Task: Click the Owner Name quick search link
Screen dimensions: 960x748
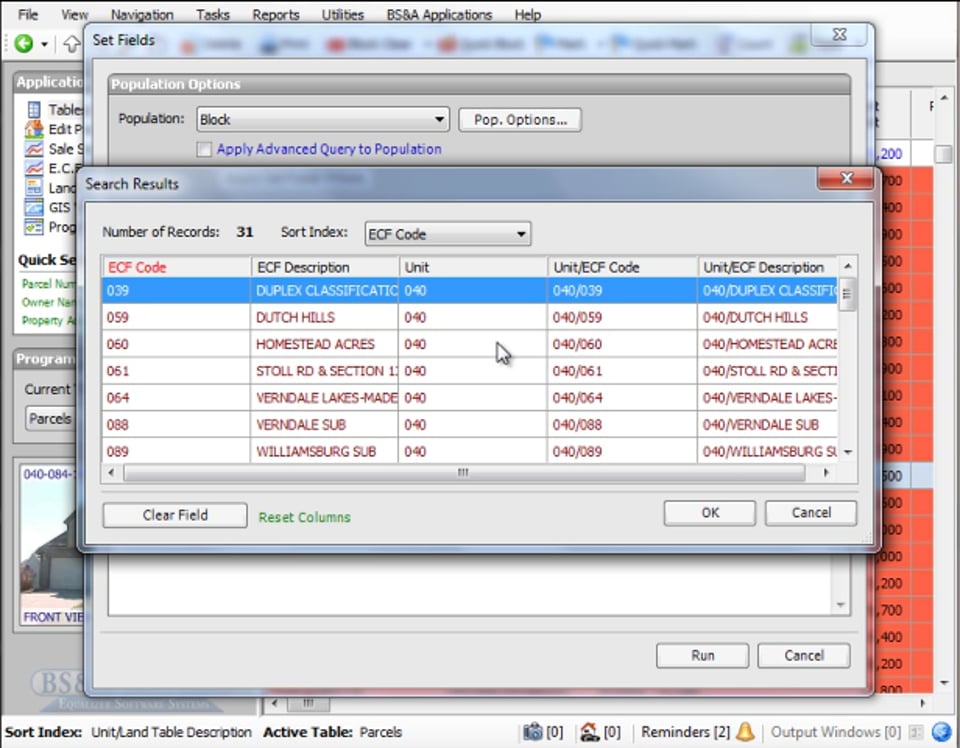Action: click(47, 302)
